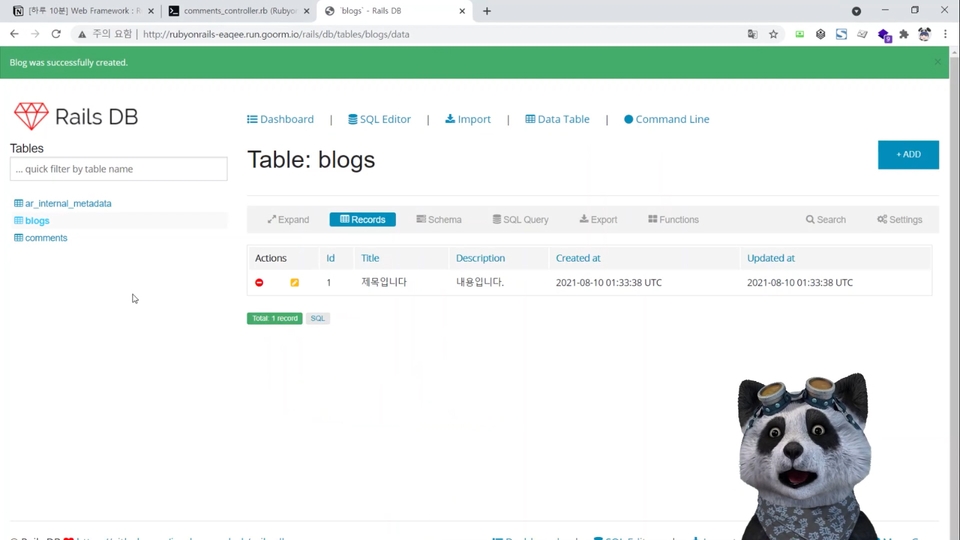Expand the table view
The width and height of the screenshot is (960, 540).
[288, 219]
